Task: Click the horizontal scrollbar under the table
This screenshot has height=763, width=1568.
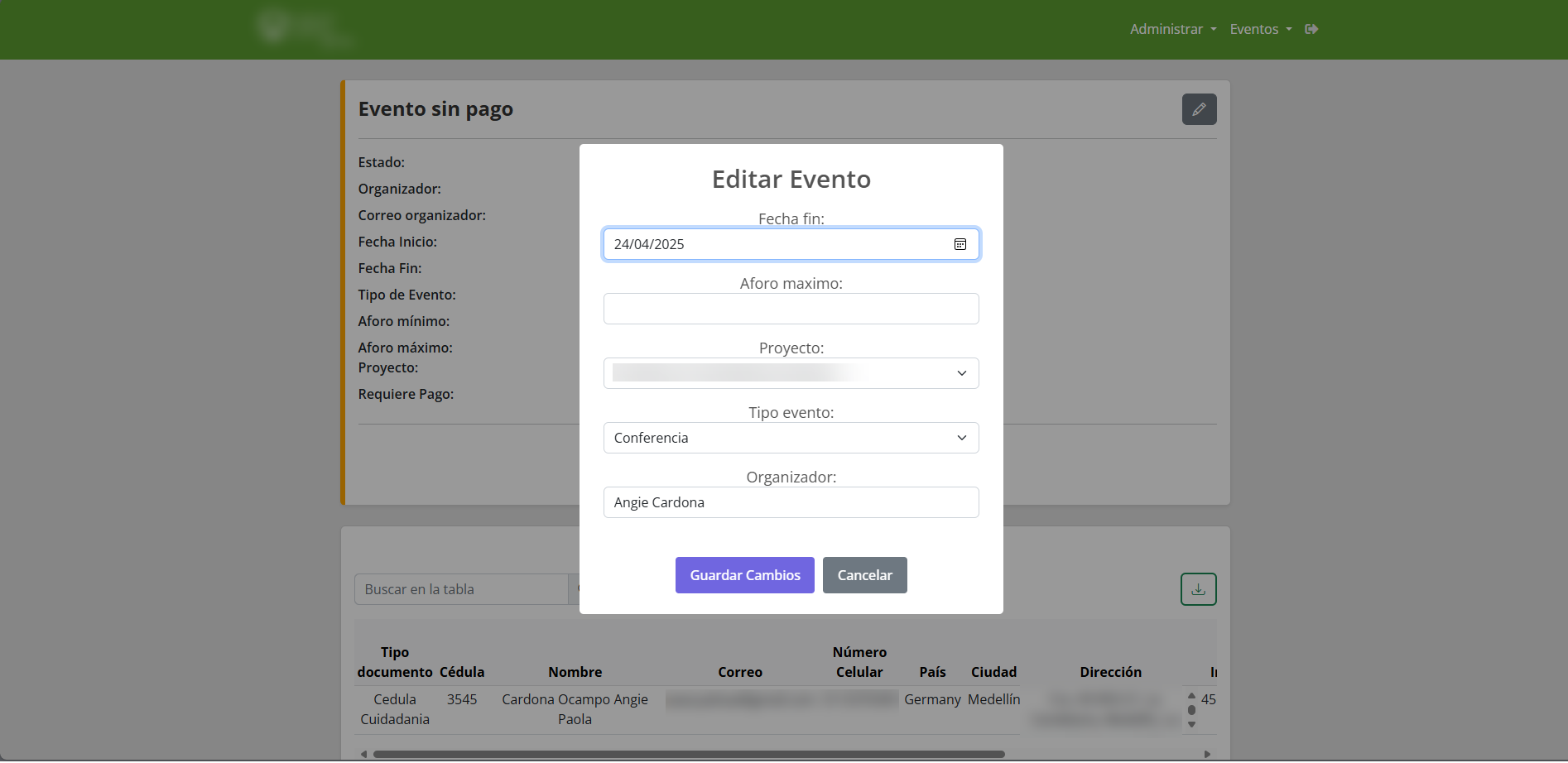Action: click(687, 754)
